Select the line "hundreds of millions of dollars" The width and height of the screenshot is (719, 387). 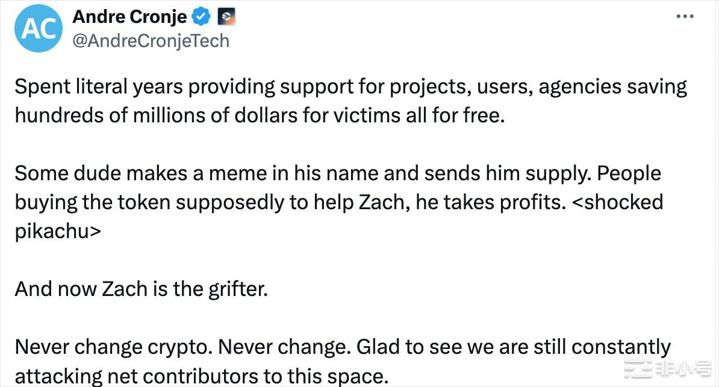260,116
